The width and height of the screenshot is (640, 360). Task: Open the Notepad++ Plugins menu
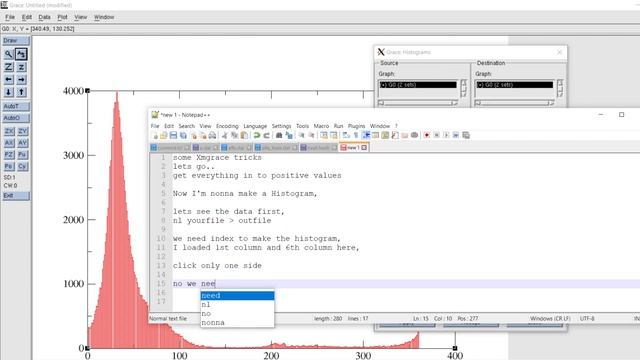(x=356, y=126)
